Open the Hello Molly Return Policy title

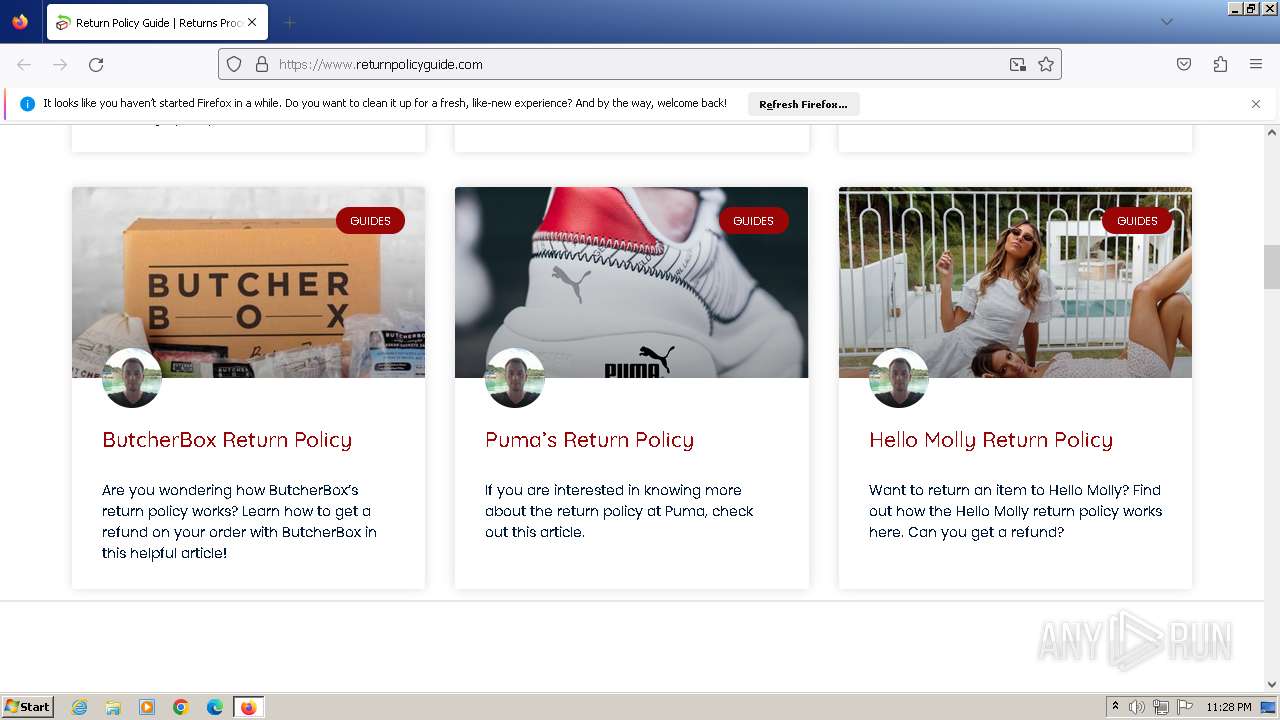[x=991, y=440]
